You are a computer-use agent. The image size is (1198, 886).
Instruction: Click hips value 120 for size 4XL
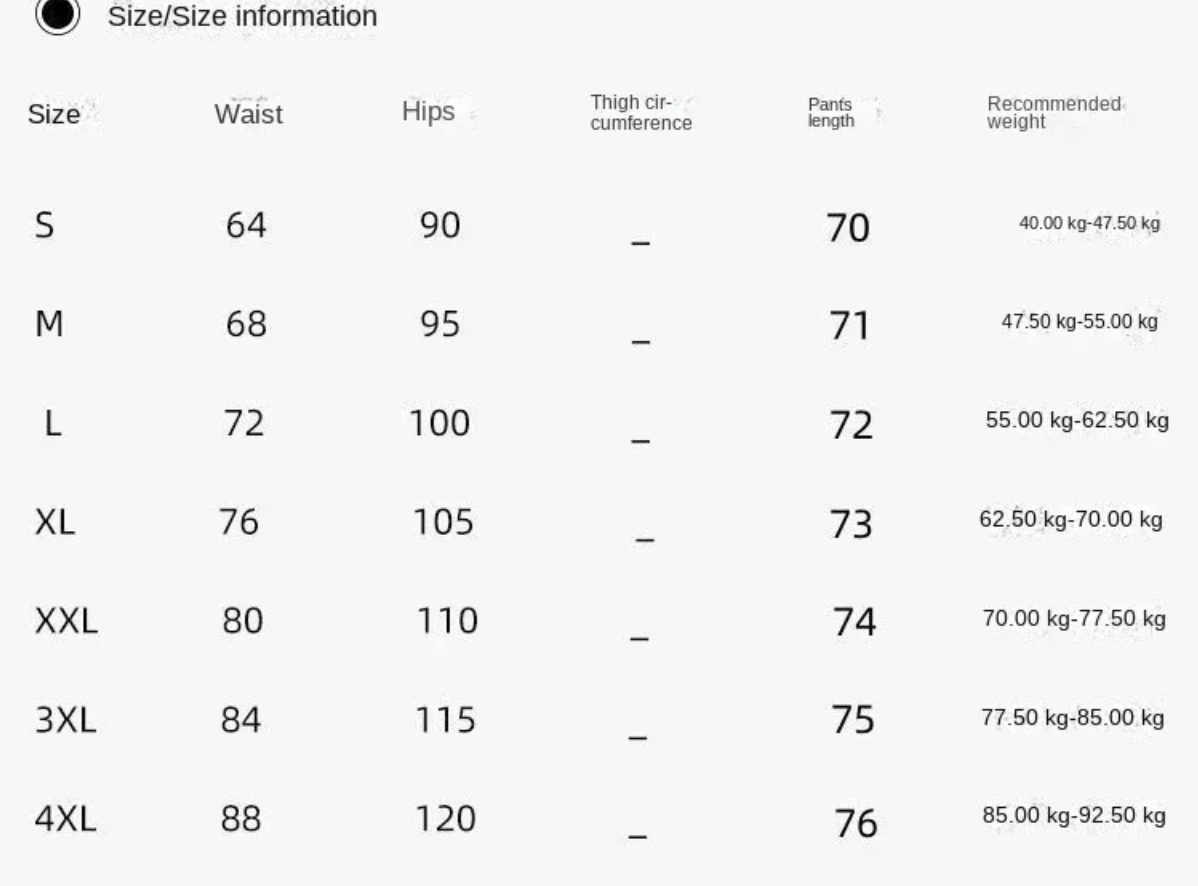pyautogui.click(x=445, y=819)
